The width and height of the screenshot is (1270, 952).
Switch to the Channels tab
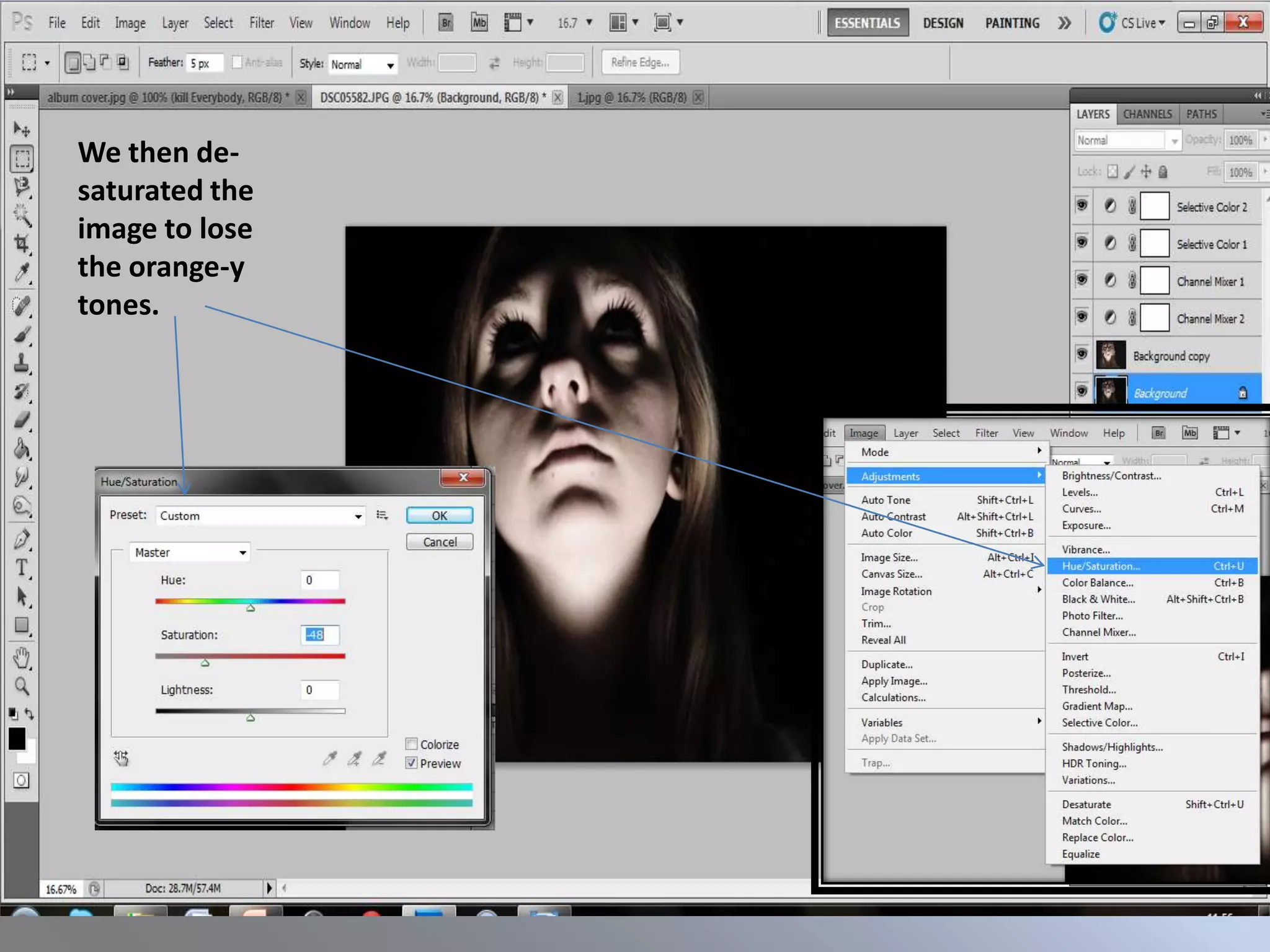pyautogui.click(x=1147, y=114)
